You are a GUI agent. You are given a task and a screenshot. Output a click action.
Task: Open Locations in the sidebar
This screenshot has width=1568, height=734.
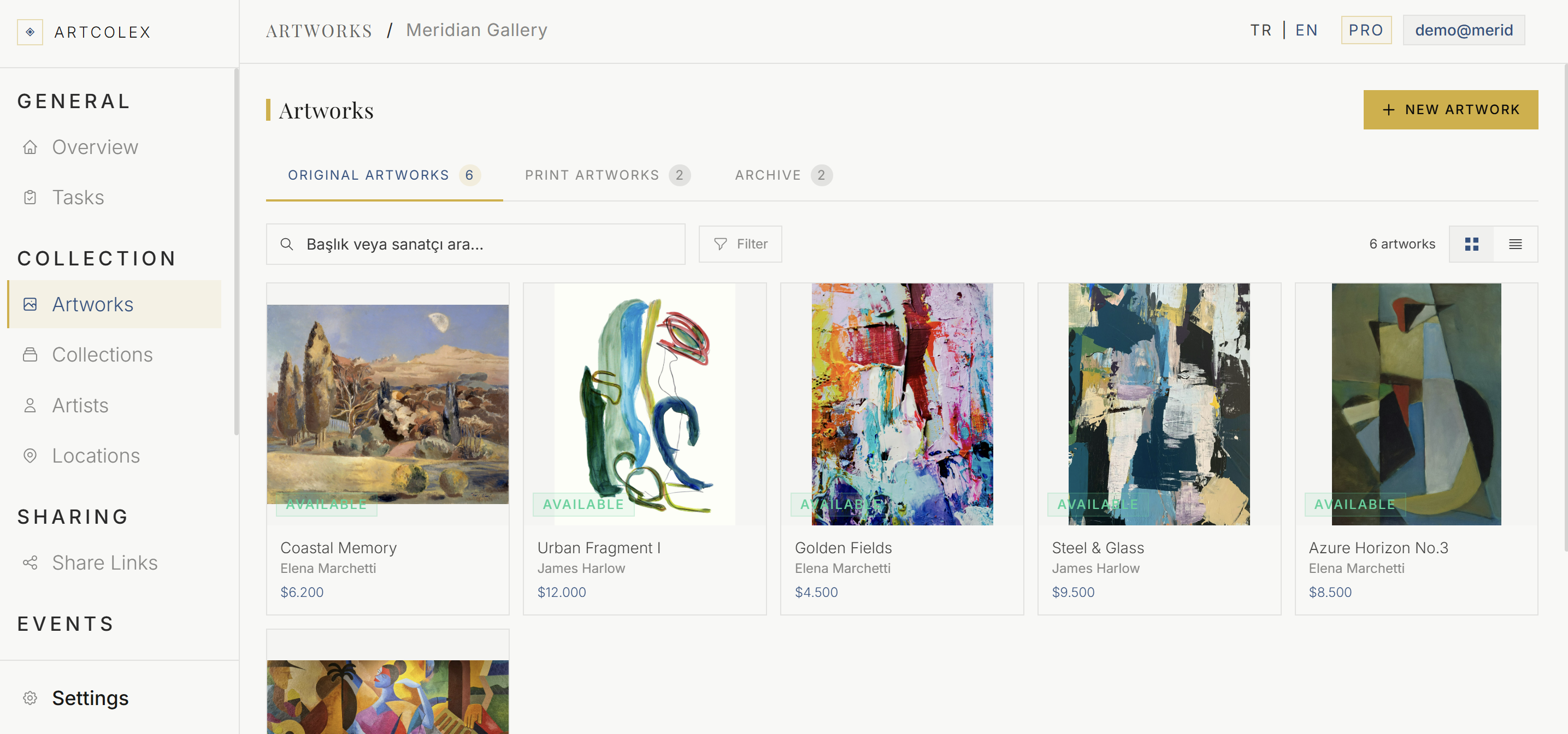(114, 456)
